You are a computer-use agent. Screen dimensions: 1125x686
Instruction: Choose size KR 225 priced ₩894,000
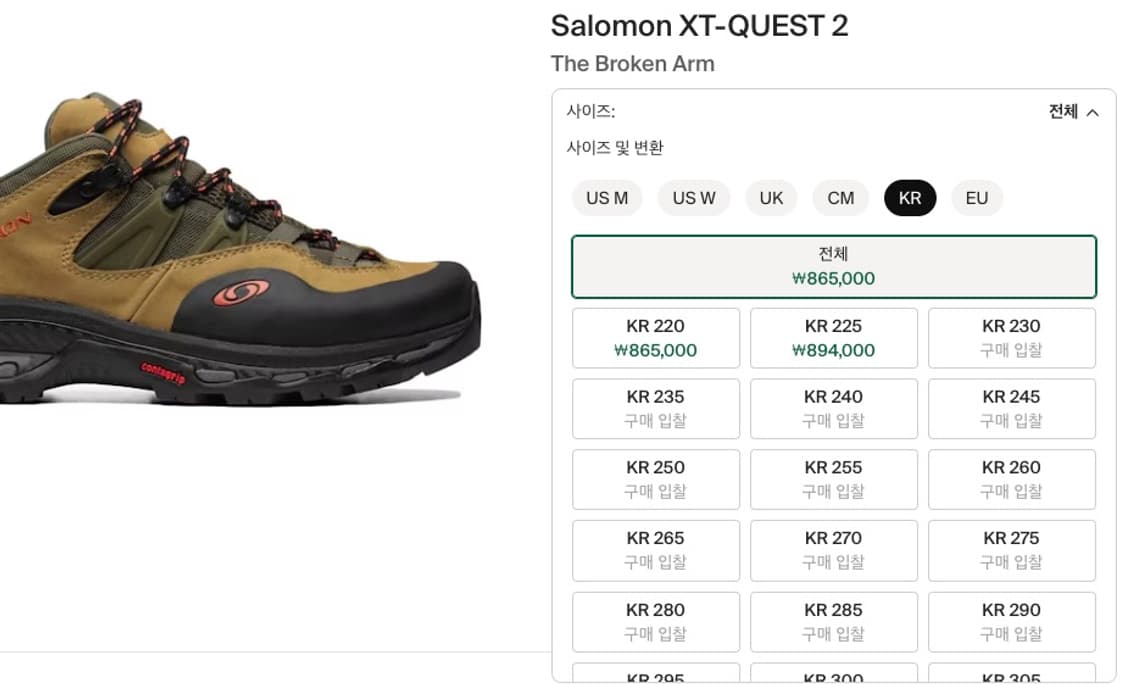point(834,338)
